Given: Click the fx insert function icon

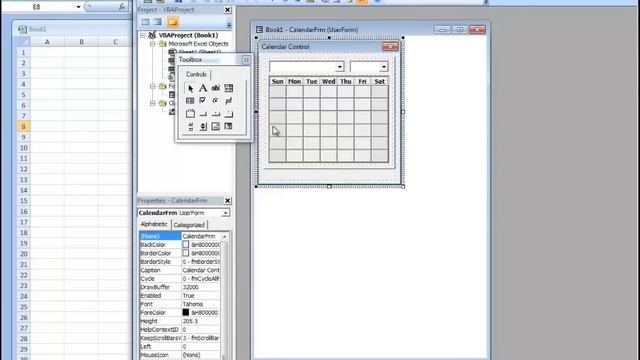Looking at the screenshot, I should point(122,7).
